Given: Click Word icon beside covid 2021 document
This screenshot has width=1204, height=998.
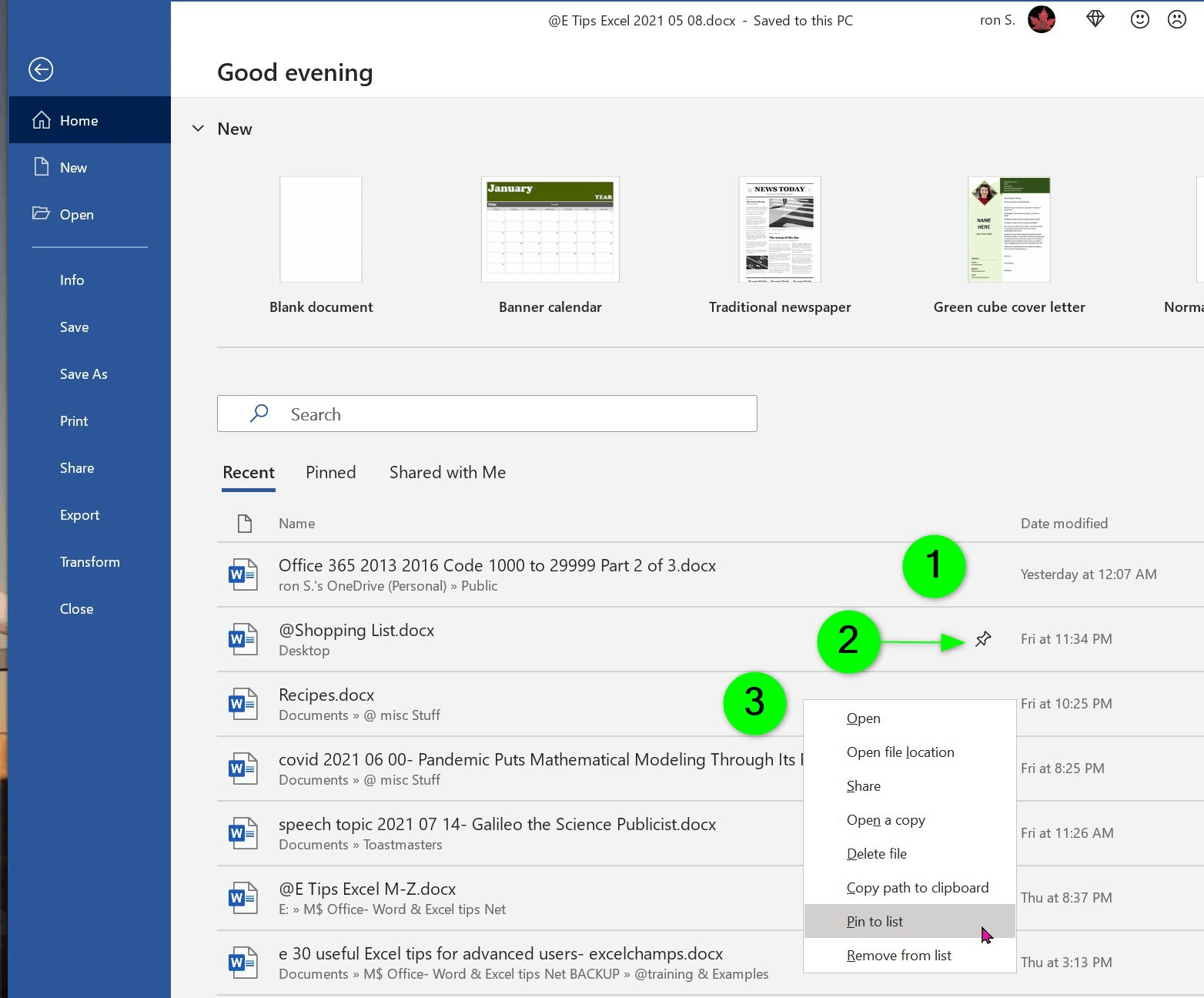Looking at the screenshot, I should tap(243, 769).
